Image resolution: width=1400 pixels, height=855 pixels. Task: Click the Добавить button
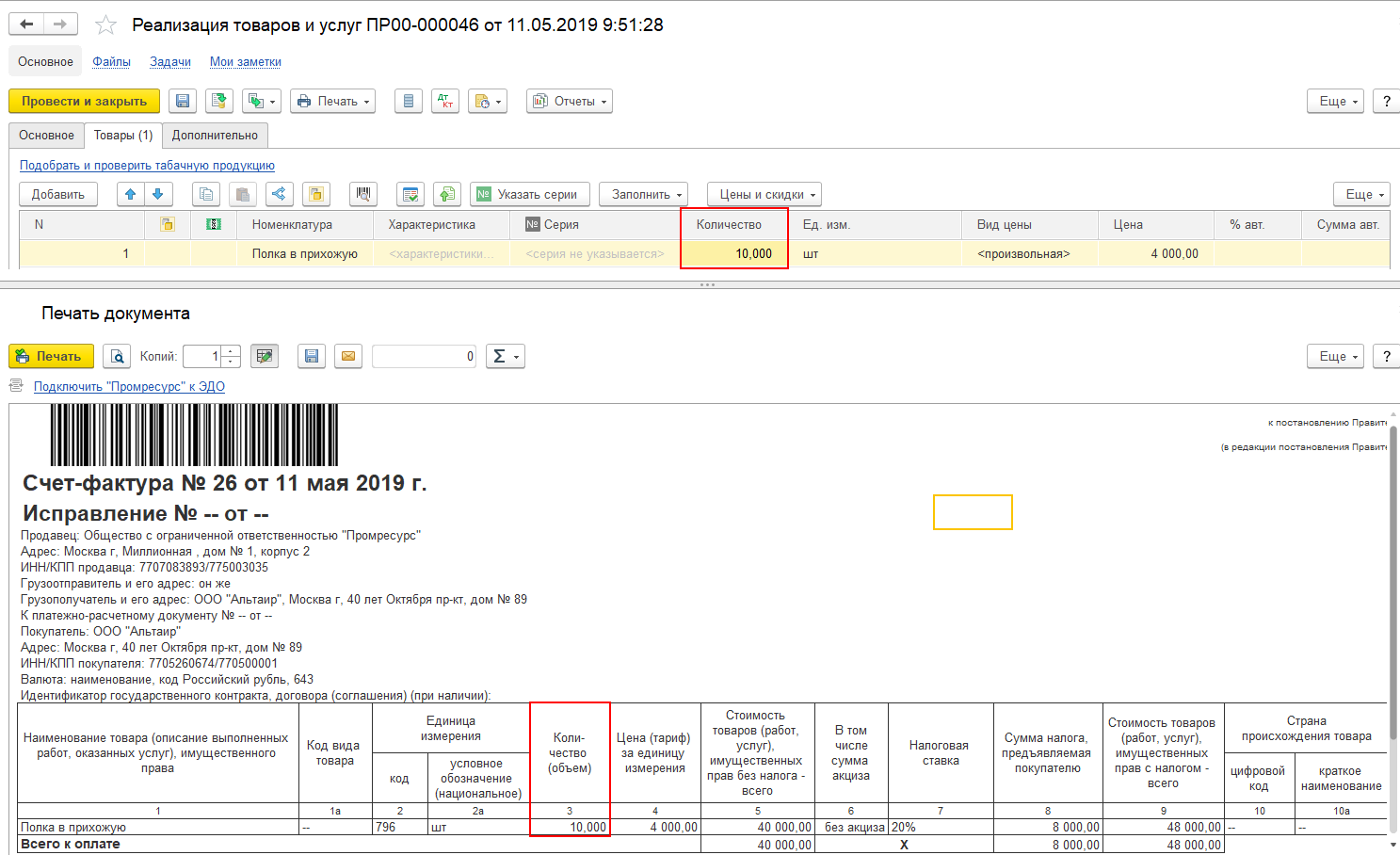click(x=58, y=194)
